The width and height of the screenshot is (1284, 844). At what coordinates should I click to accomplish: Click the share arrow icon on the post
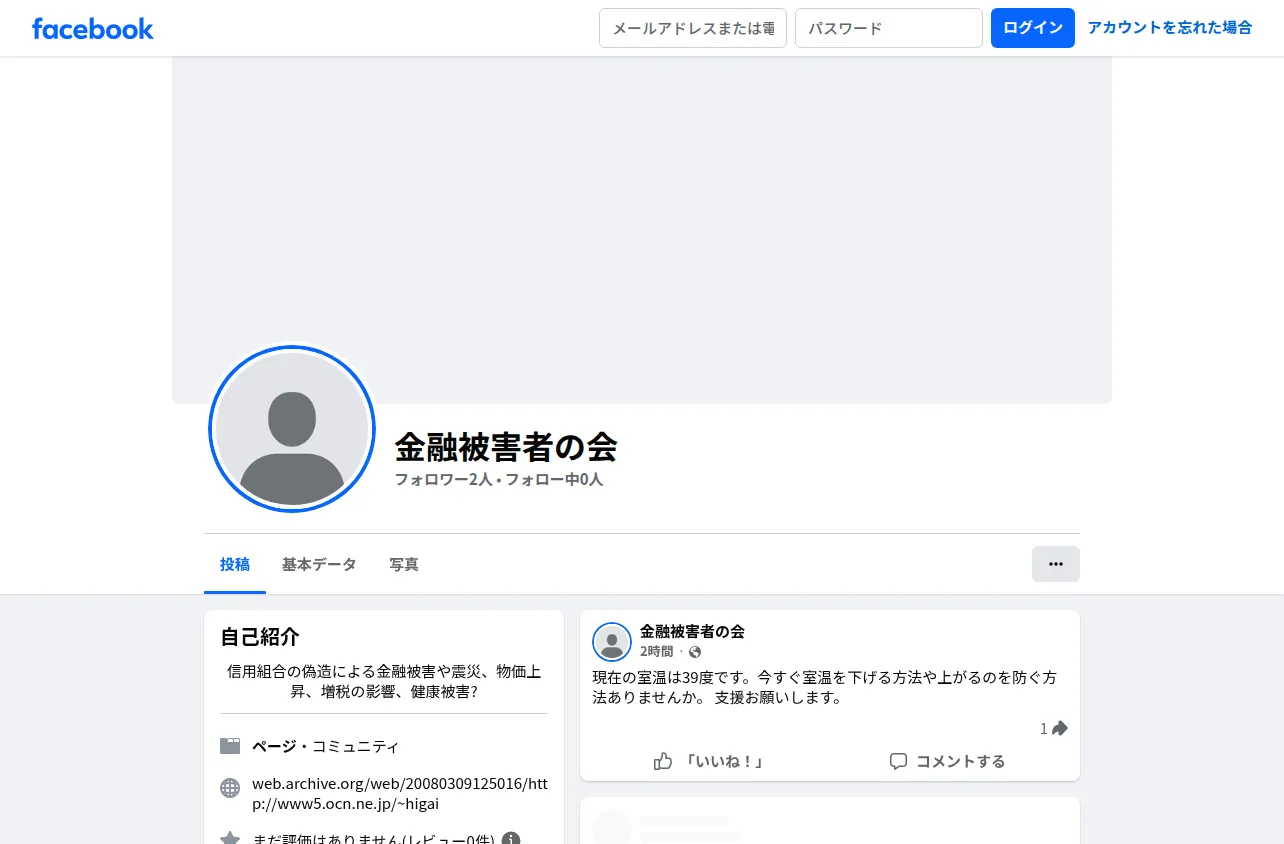(1060, 728)
